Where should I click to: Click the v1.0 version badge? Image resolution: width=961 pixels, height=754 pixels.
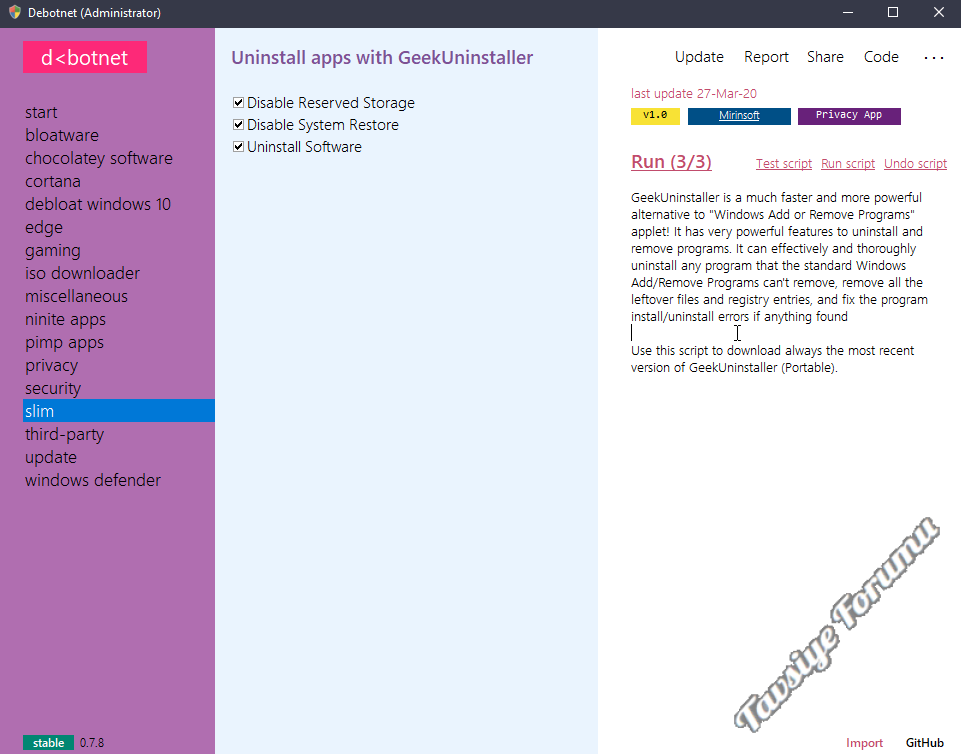coord(655,116)
